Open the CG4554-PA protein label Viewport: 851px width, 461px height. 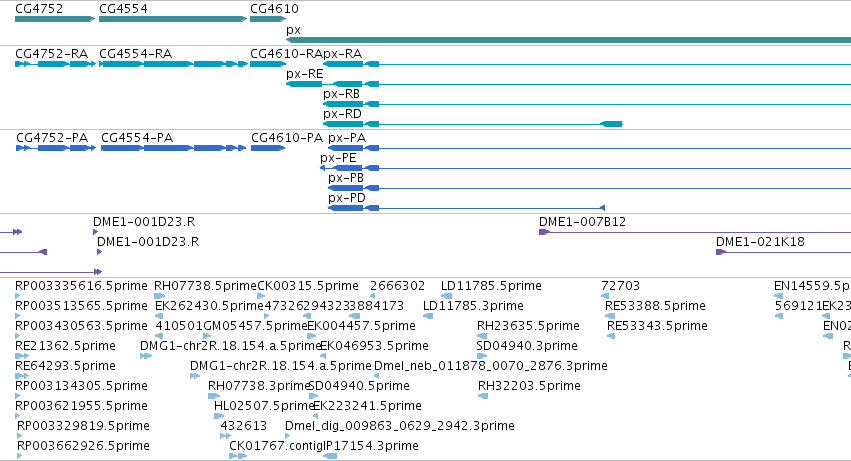tap(137, 138)
